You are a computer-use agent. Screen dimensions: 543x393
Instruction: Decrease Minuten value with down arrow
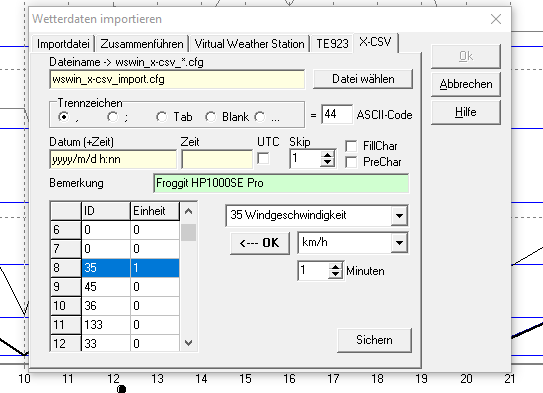point(335,274)
